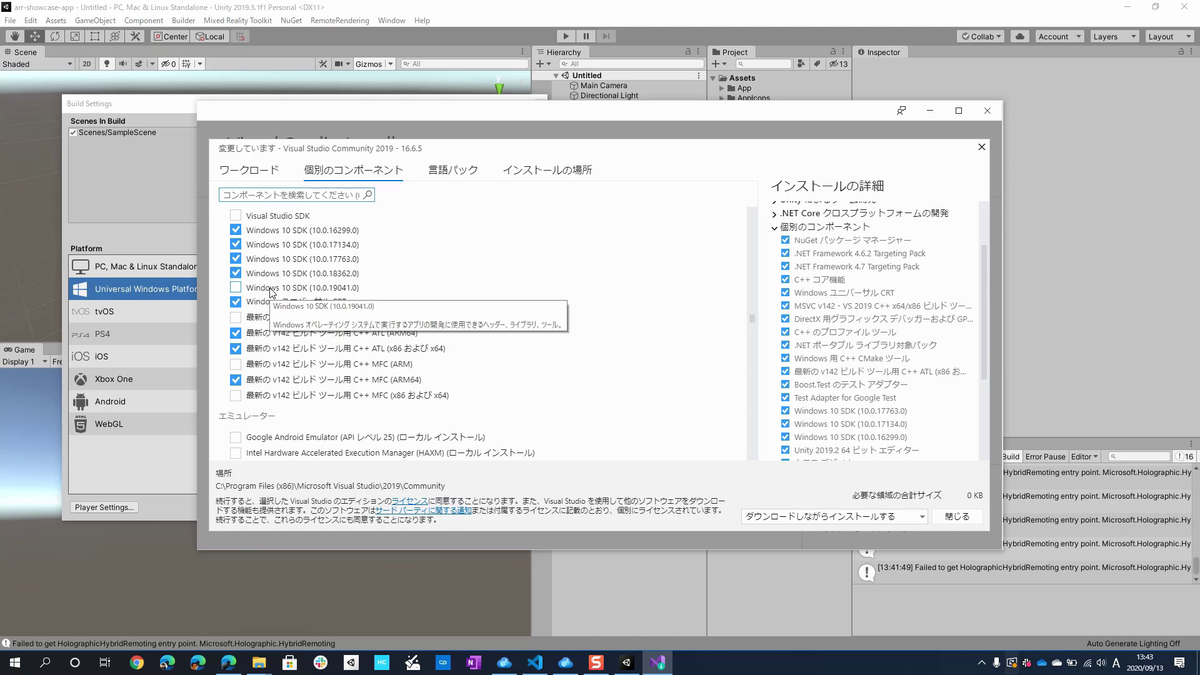Open scene camera settings icon

[x=340, y=64]
